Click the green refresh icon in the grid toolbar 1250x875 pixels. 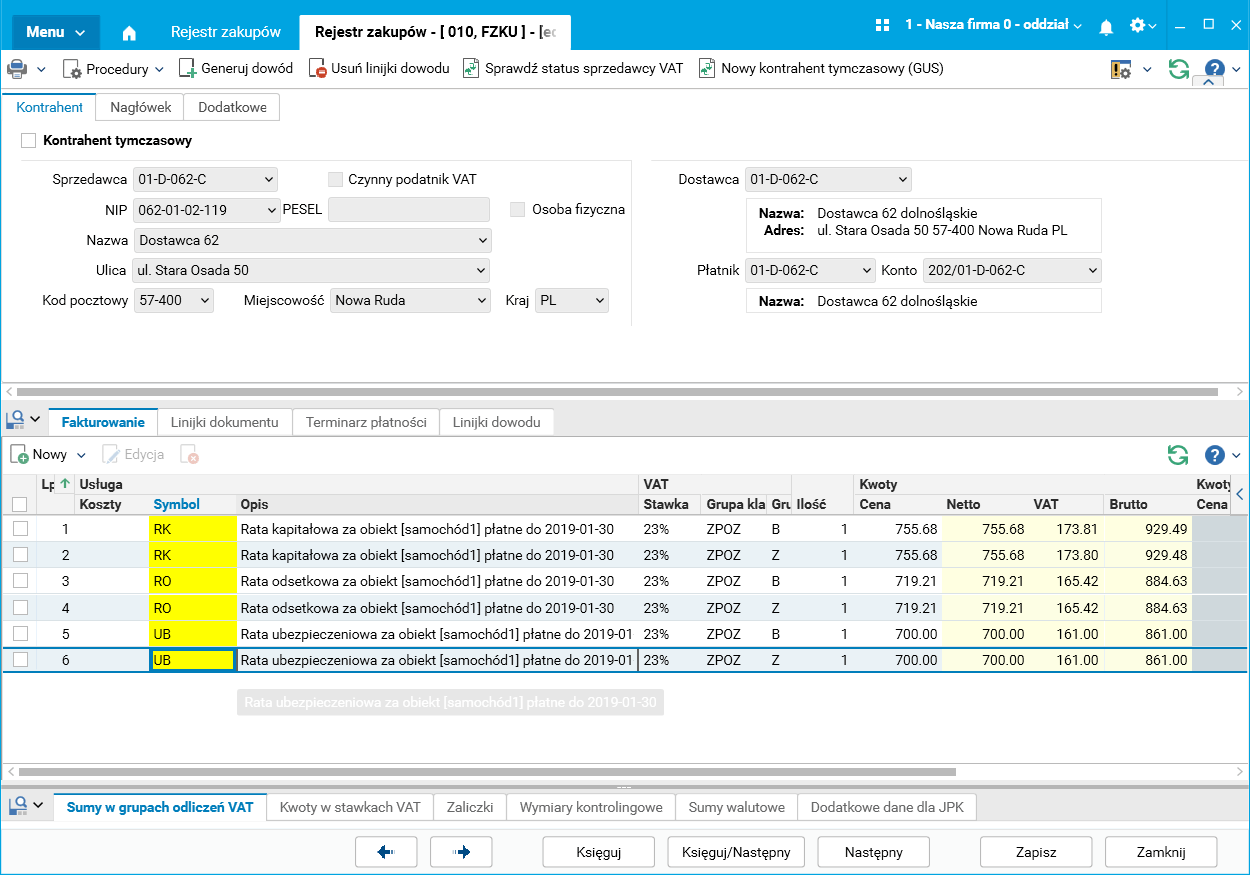point(1178,455)
